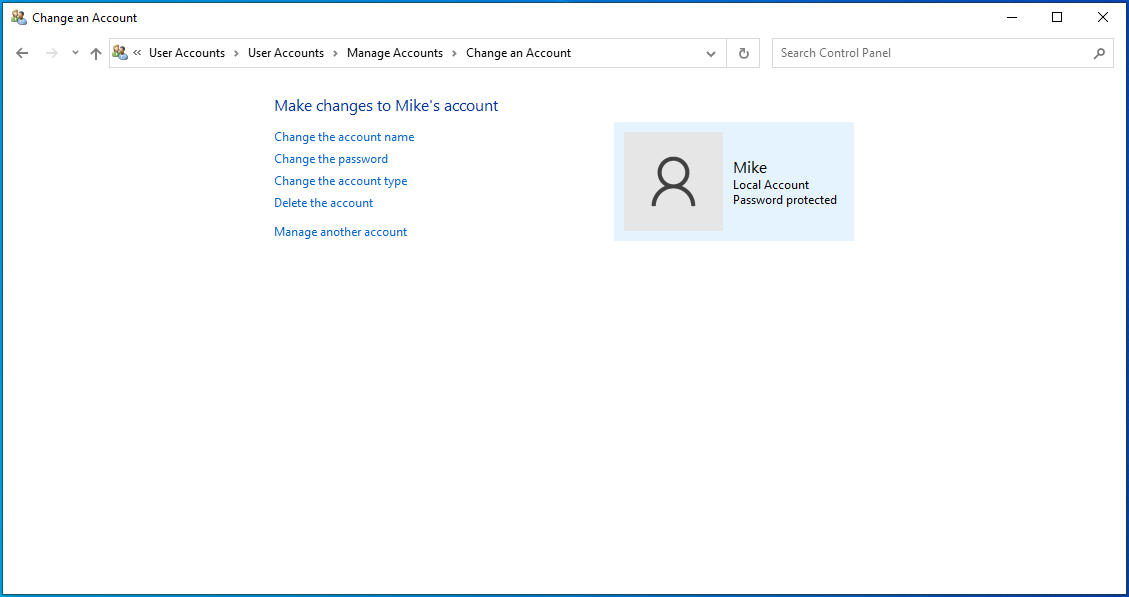The image size is (1129, 597).
Task: Refresh the Change an Account page
Action: click(743, 53)
